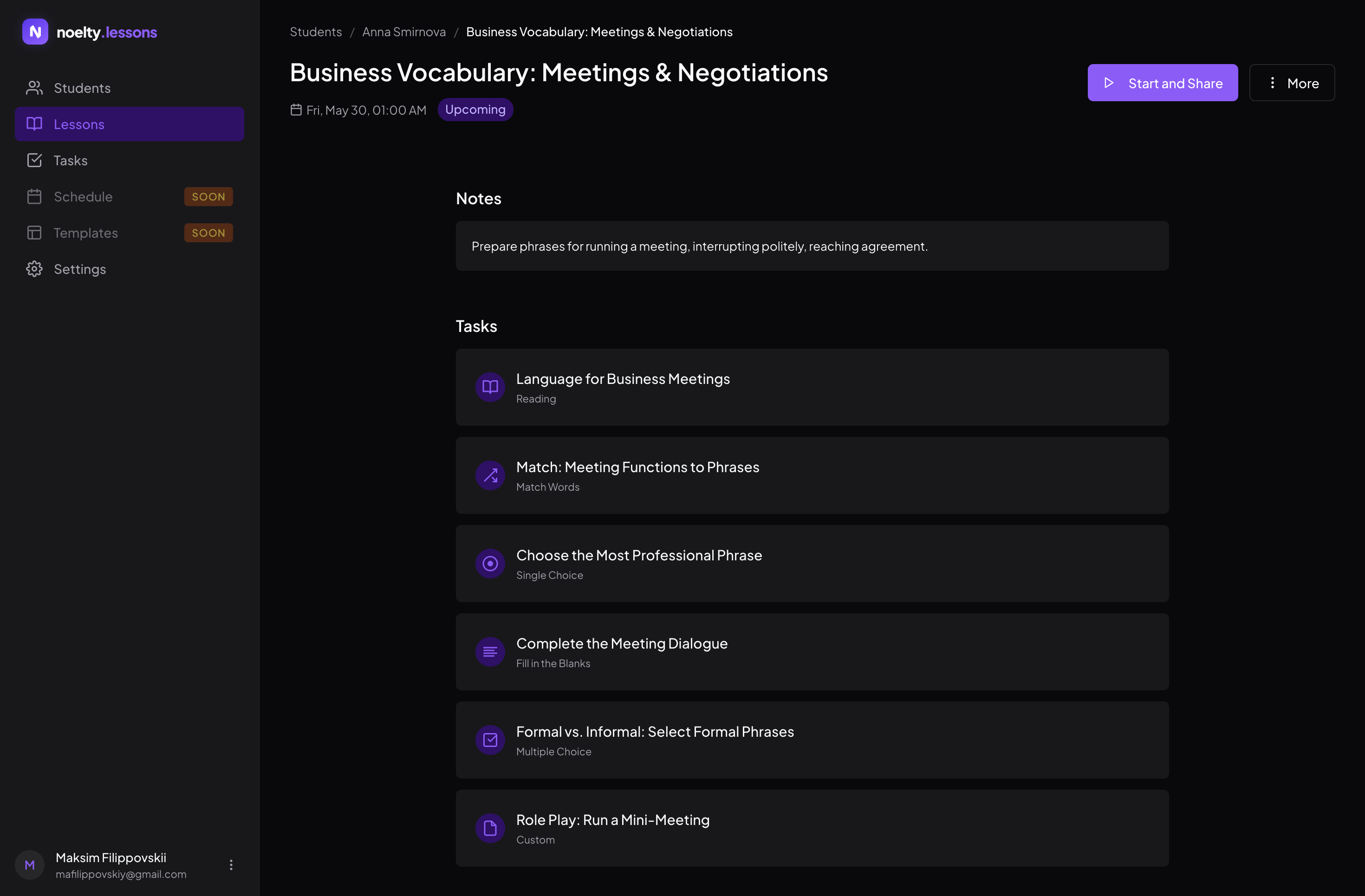Open Complete the Meeting Dialogue task
This screenshot has width=1365, height=896.
[812, 652]
